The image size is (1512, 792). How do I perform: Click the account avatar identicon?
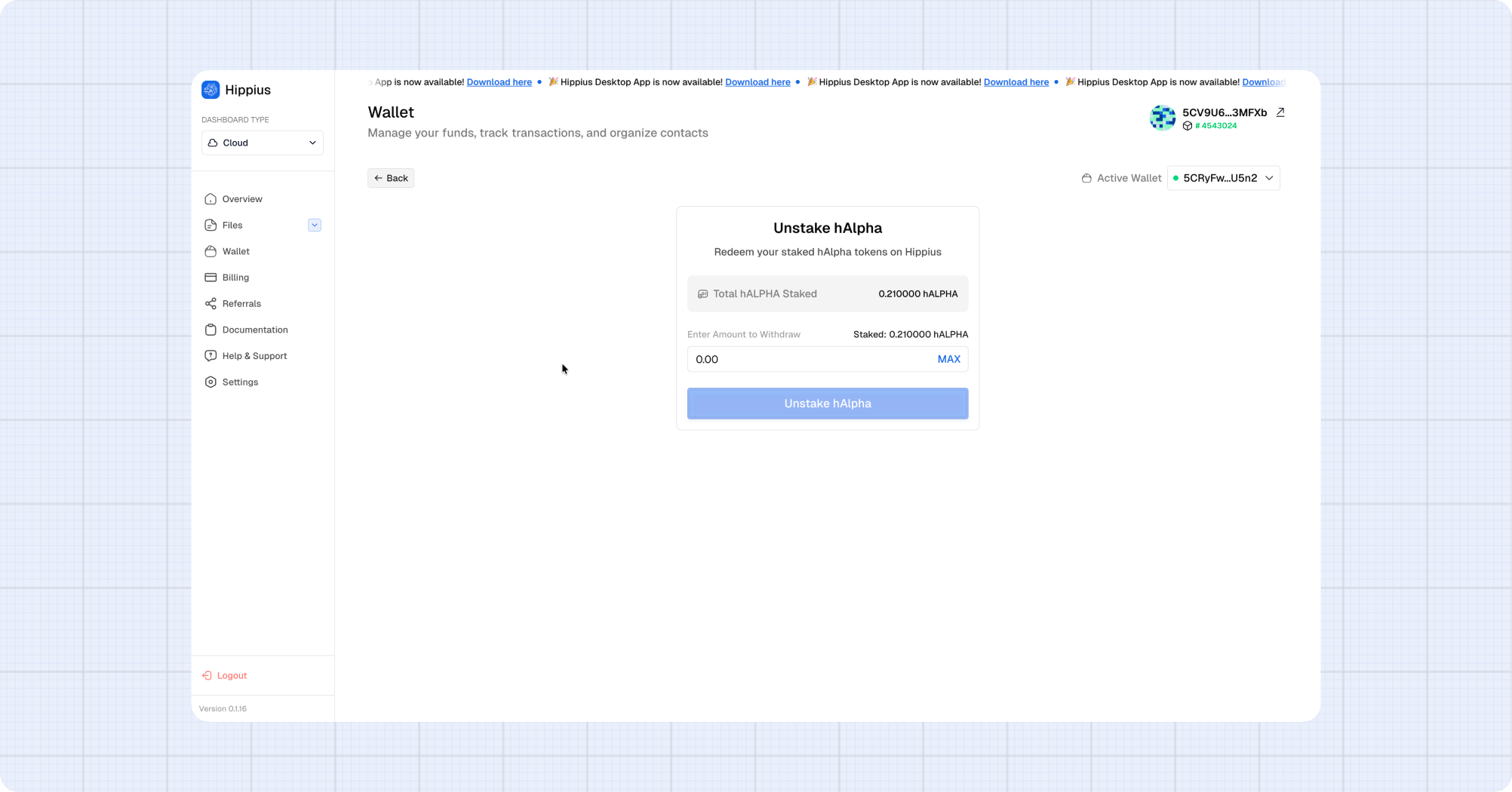pos(1163,118)
